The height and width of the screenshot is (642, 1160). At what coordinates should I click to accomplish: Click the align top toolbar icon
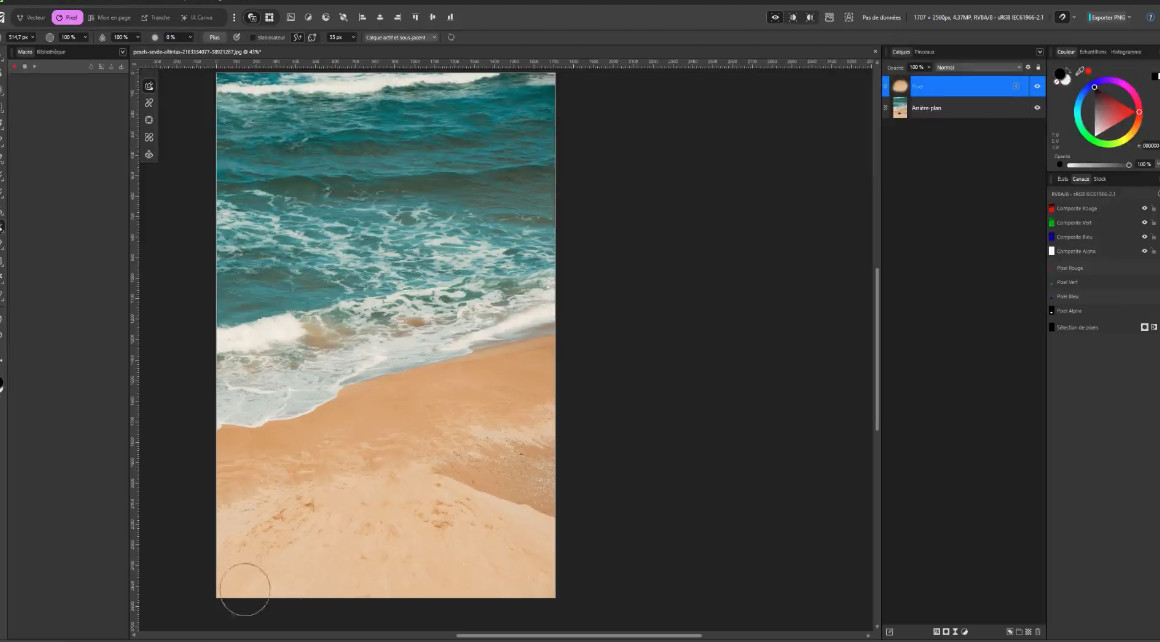click(x=415, y=17)
